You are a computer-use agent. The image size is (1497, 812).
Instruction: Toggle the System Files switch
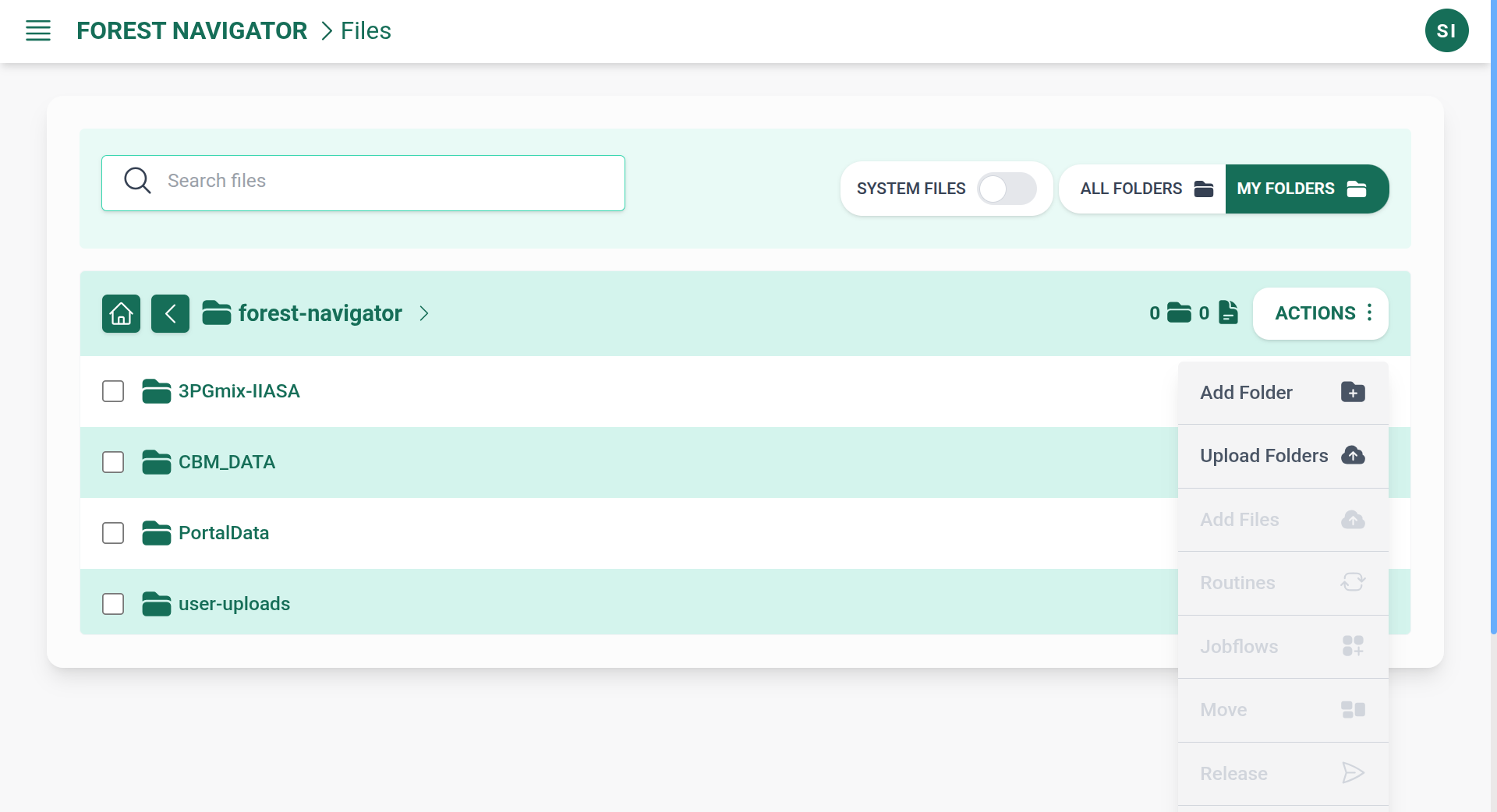(x=1007, y=189)
